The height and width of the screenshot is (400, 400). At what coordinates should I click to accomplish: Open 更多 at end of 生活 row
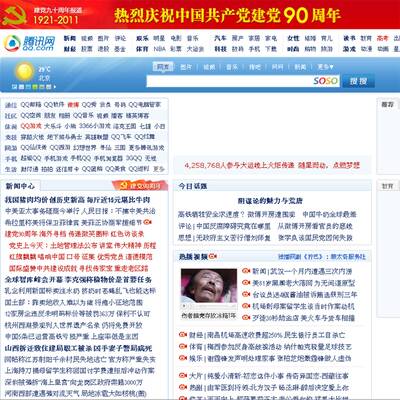[x=159, y=169]
